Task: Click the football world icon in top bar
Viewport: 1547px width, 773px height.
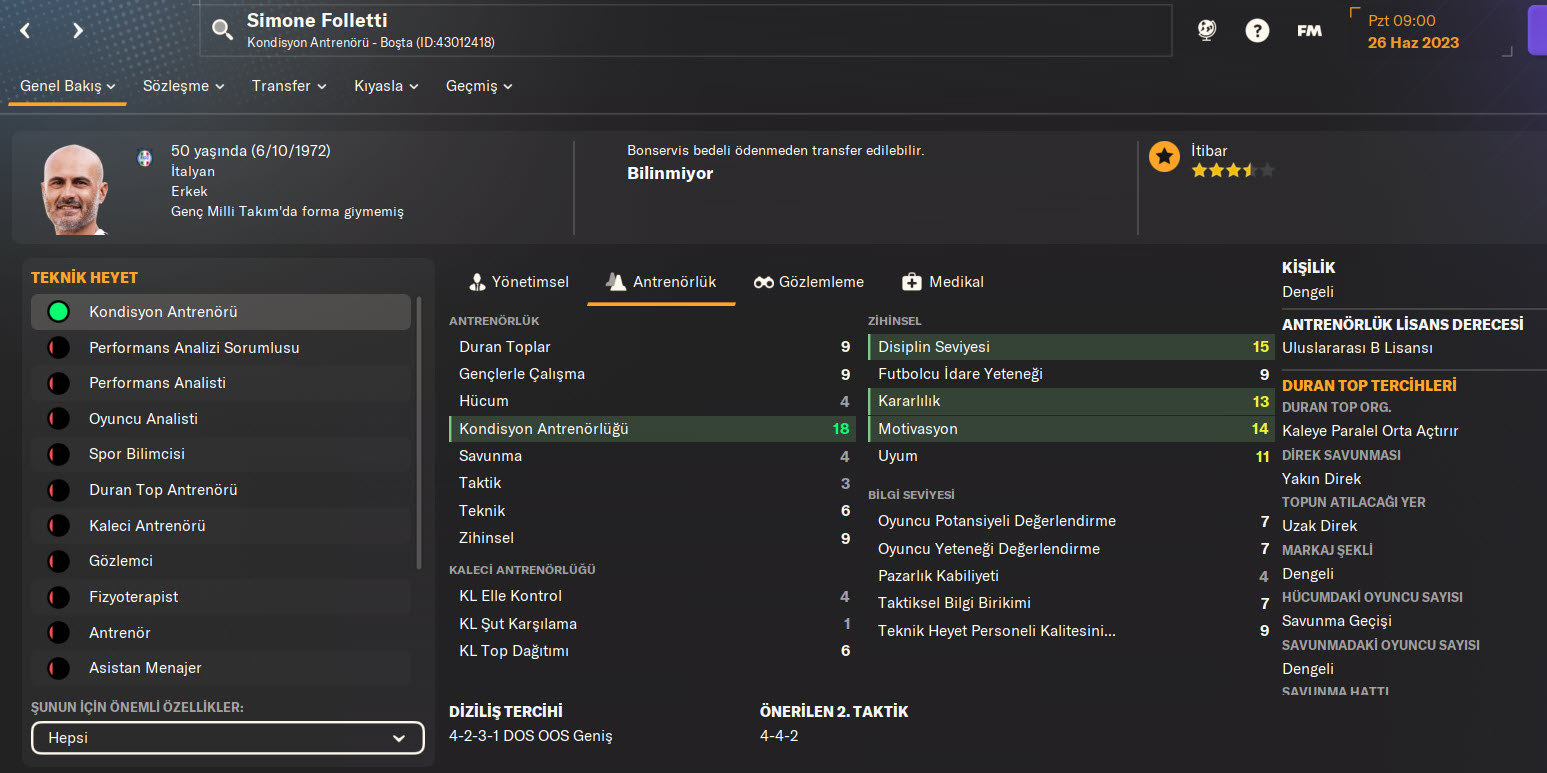Action: click(1206, 31)
